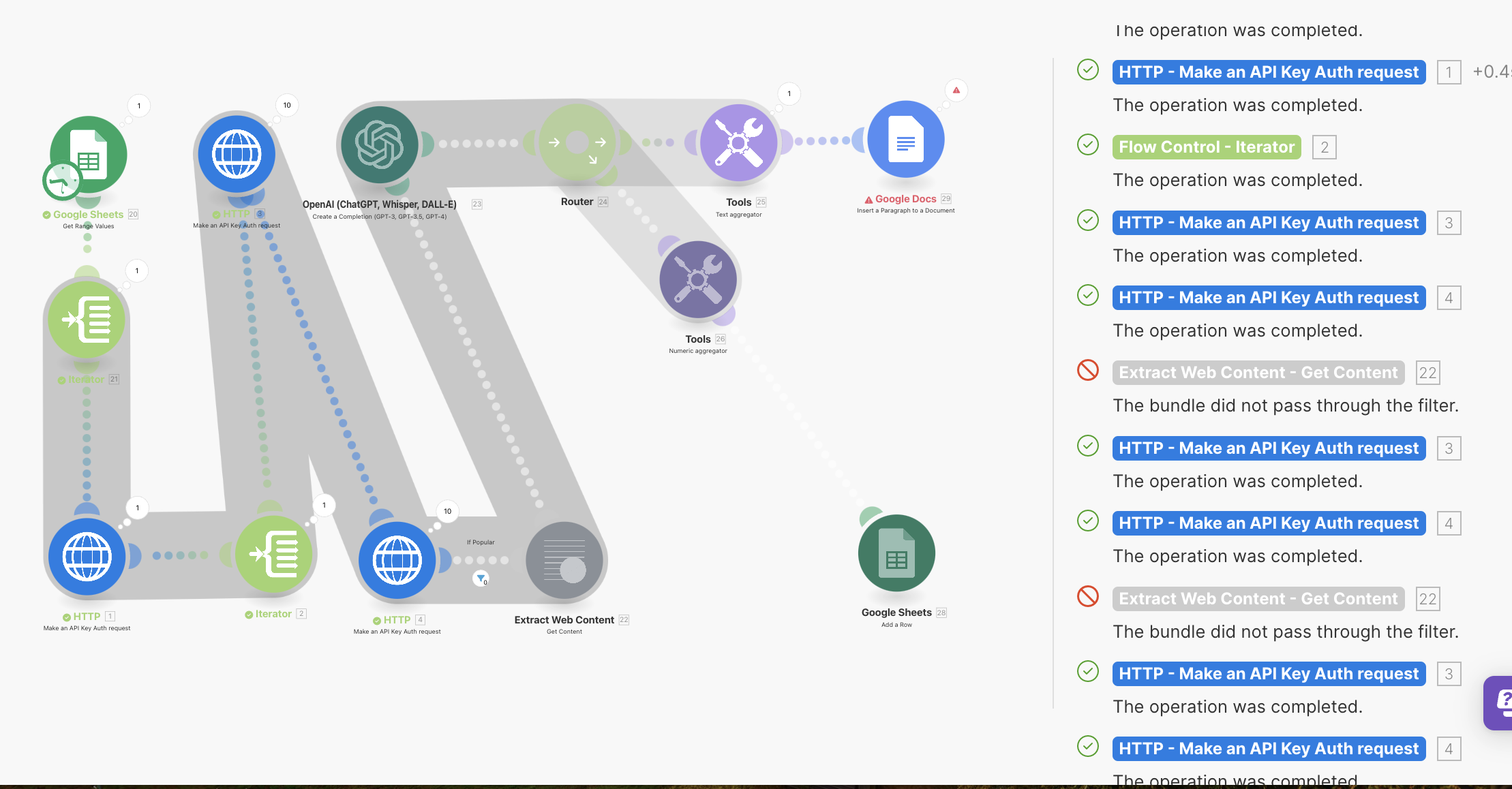Click the Flow Control - Iterator log entry
This screenshot has width=1512, height=789.
pos(1206,147)
